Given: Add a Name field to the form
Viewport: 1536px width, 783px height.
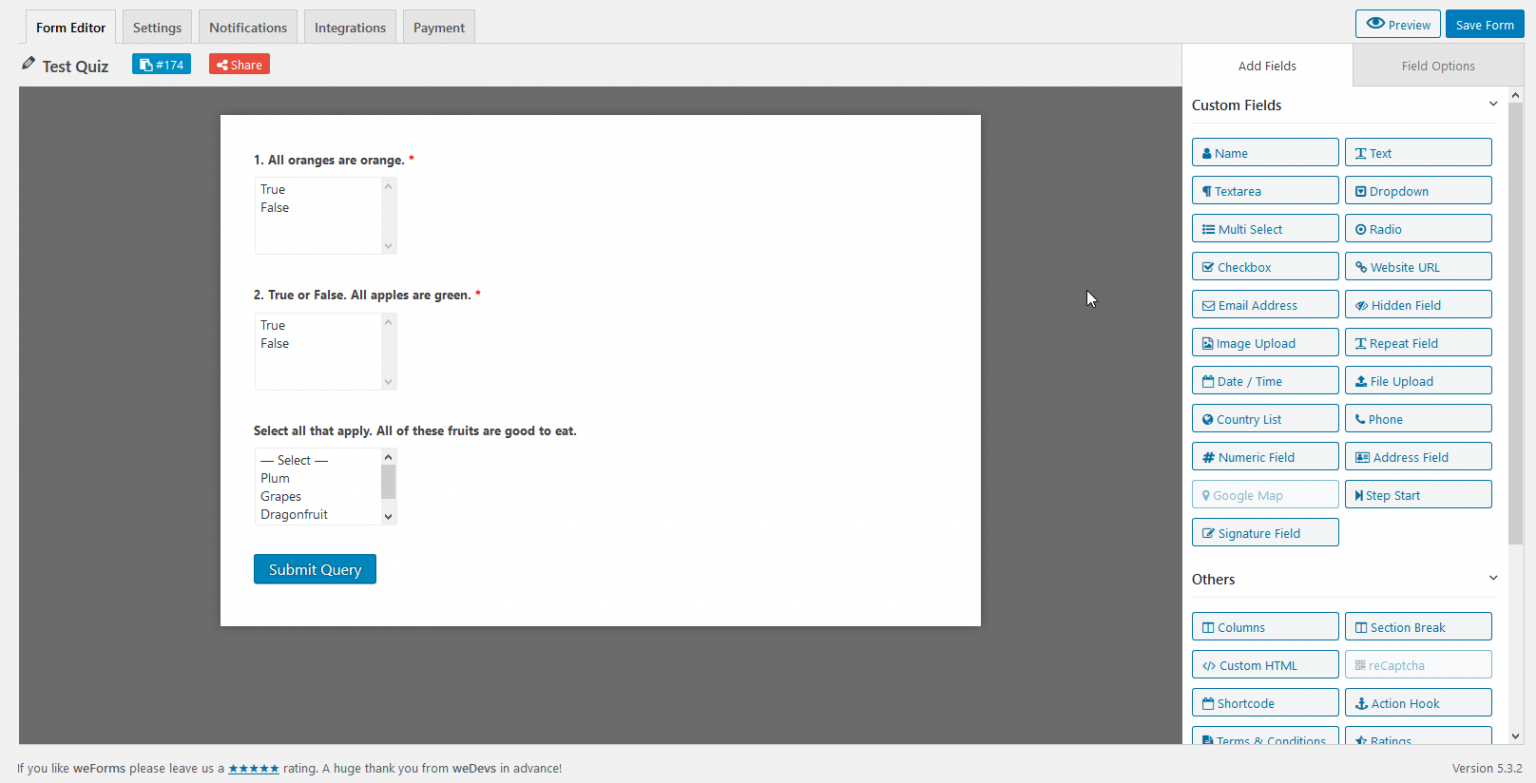Looking at the screenshot, I should [x=1265, y=152].
